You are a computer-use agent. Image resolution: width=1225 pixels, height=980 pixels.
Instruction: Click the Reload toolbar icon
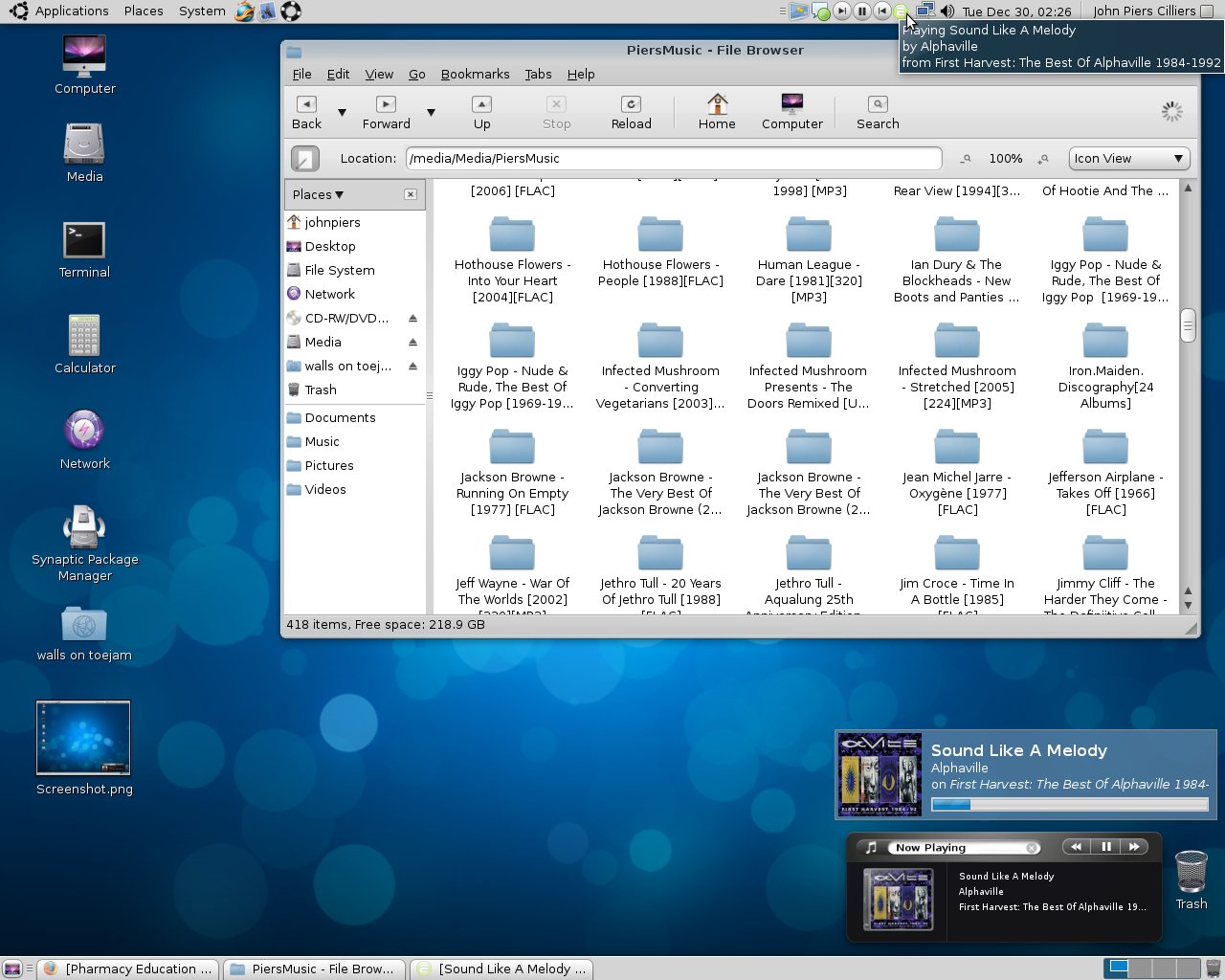click(x=631, y=111)
